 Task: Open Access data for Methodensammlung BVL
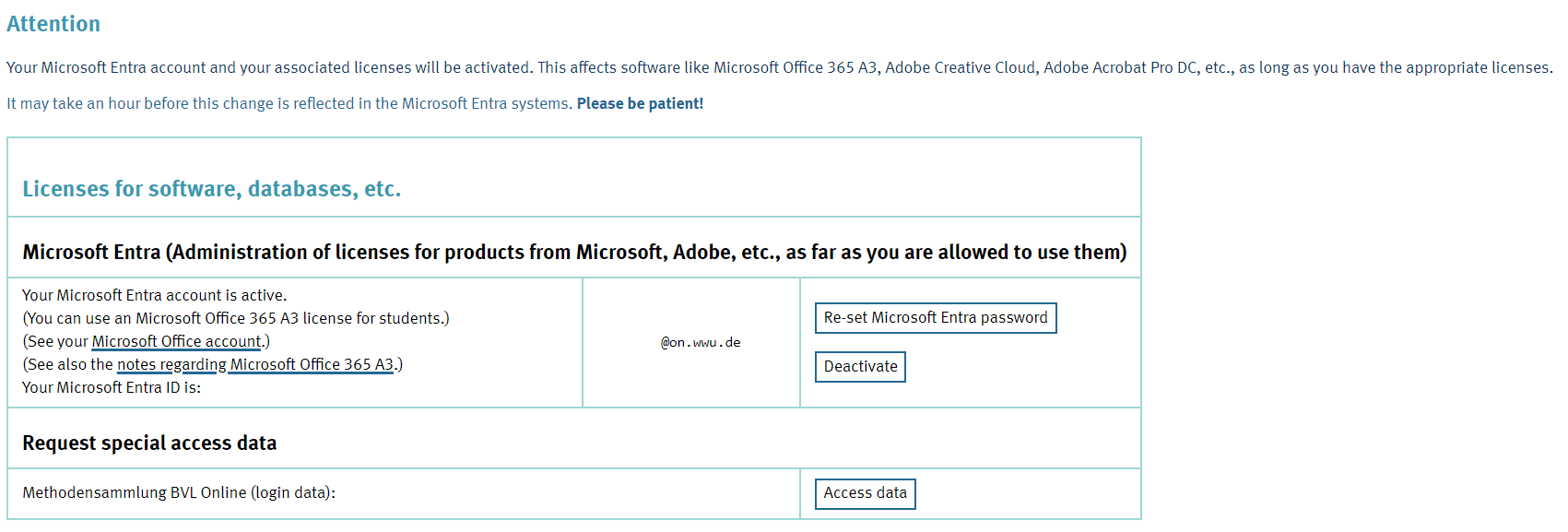pyautogui.click(x=865, y=493)
